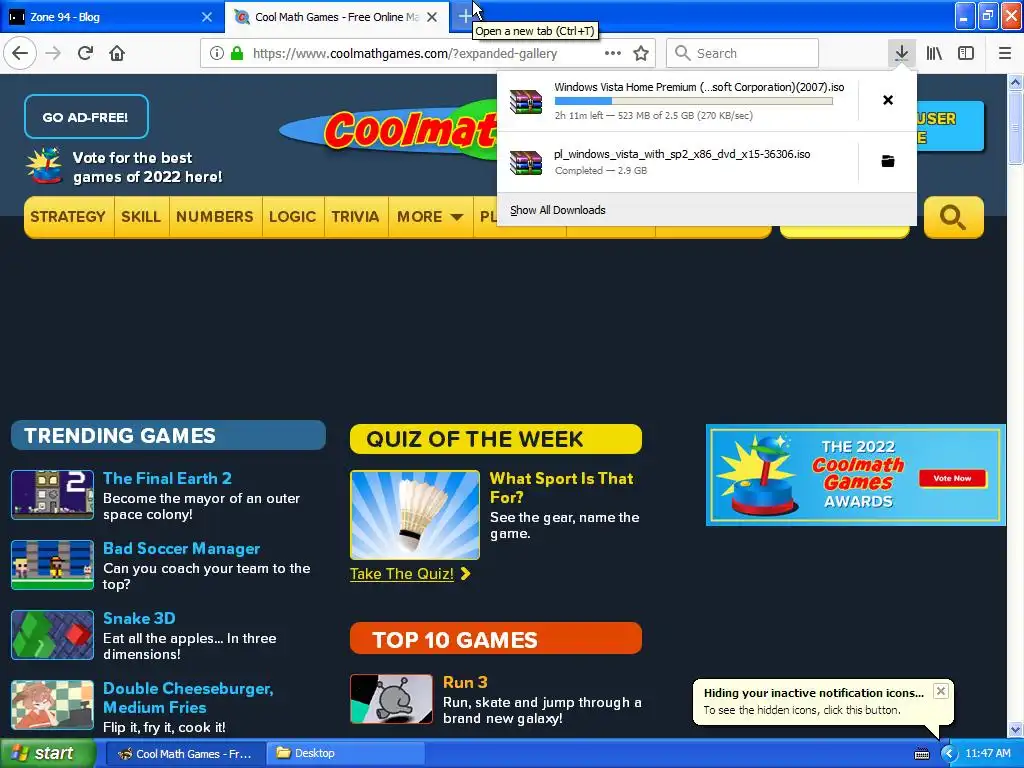Bookmark this page with the star
1024x768 pixels.
pyautogui.click(x=641, y=53)
